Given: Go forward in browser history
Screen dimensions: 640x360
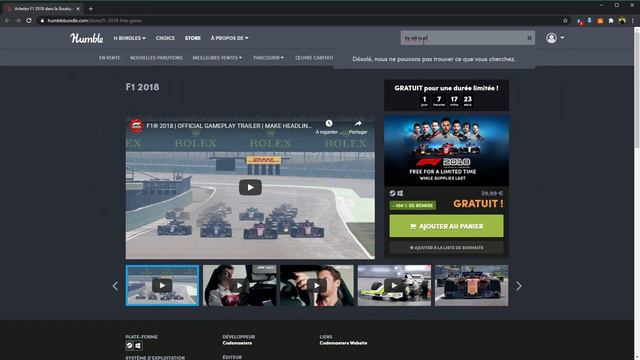Looking at the screenshot, I should click(18, 20).
